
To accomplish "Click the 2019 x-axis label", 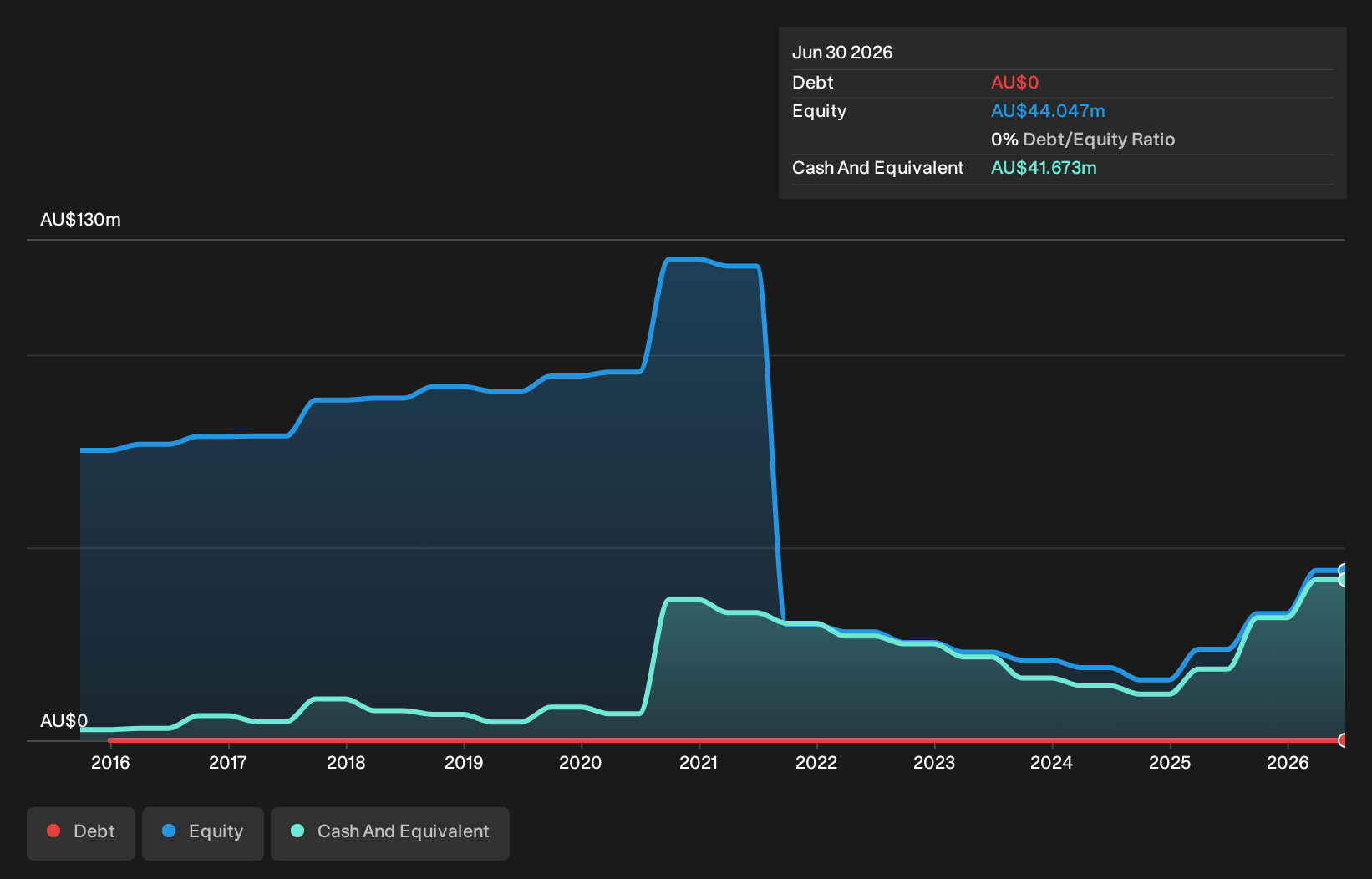I will click(464, 762).
